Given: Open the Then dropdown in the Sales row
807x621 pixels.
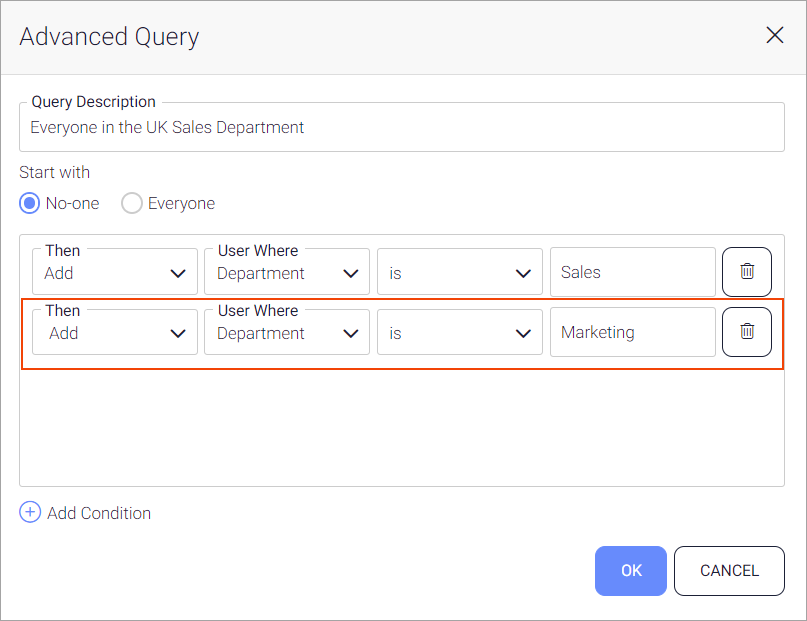Looking at the screenshot, I should 115,273.
